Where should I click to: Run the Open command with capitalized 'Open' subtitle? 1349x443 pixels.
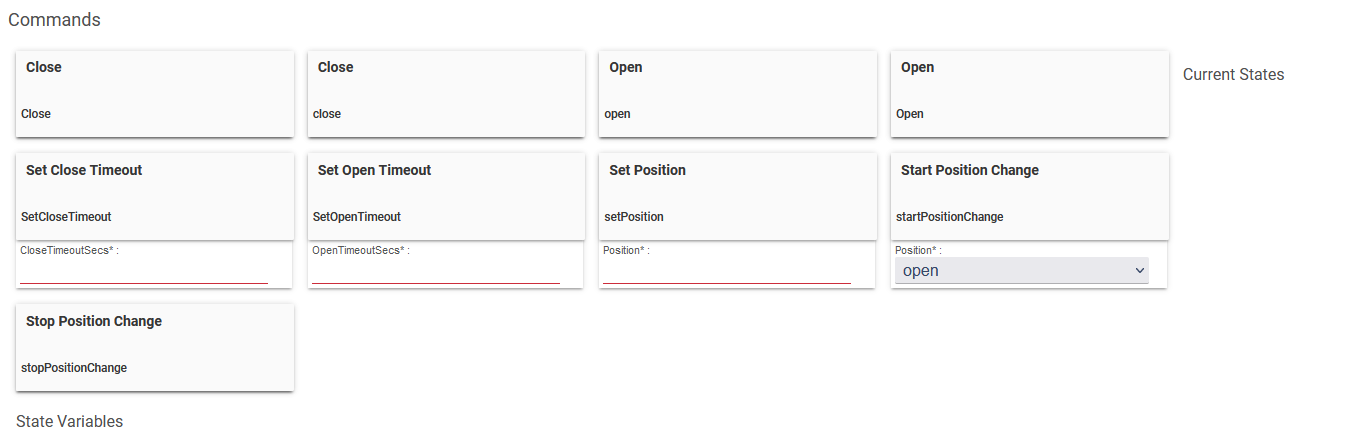click(x=1029, y=93)
